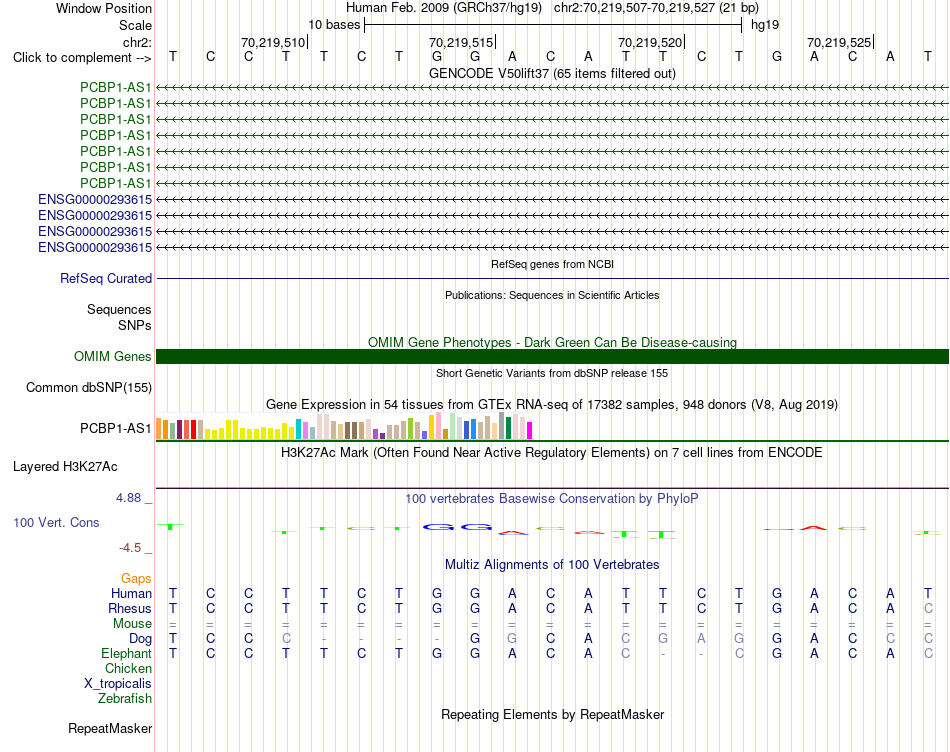
Task: Click the Window Position track label
Action: coord(104,8)
